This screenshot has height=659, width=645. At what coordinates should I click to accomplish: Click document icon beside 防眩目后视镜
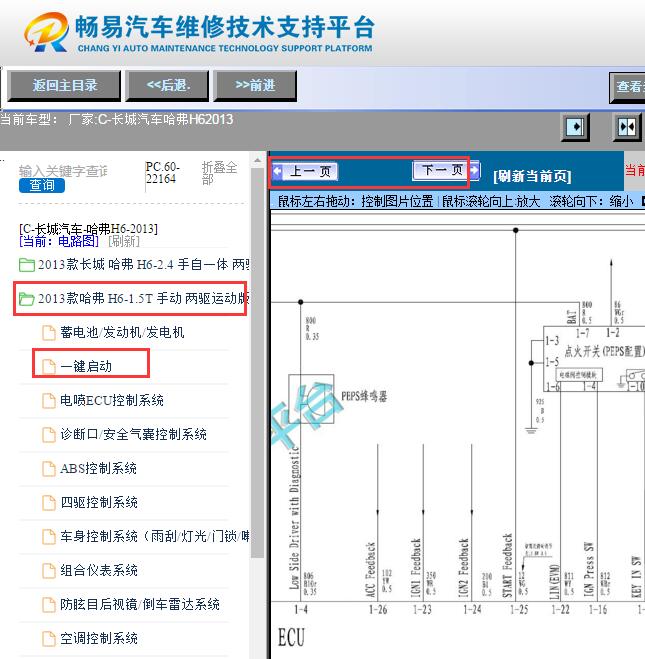[49, 605]
